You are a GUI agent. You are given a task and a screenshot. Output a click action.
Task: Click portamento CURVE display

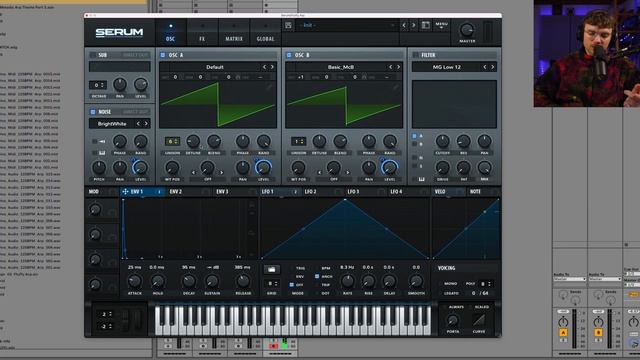[x=479, y=320]
